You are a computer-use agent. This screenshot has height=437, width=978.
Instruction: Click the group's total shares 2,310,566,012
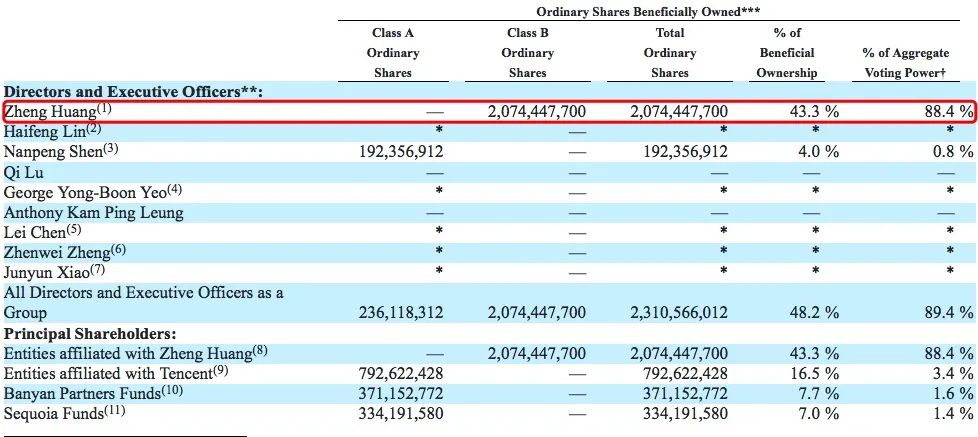tap(678, 313)
